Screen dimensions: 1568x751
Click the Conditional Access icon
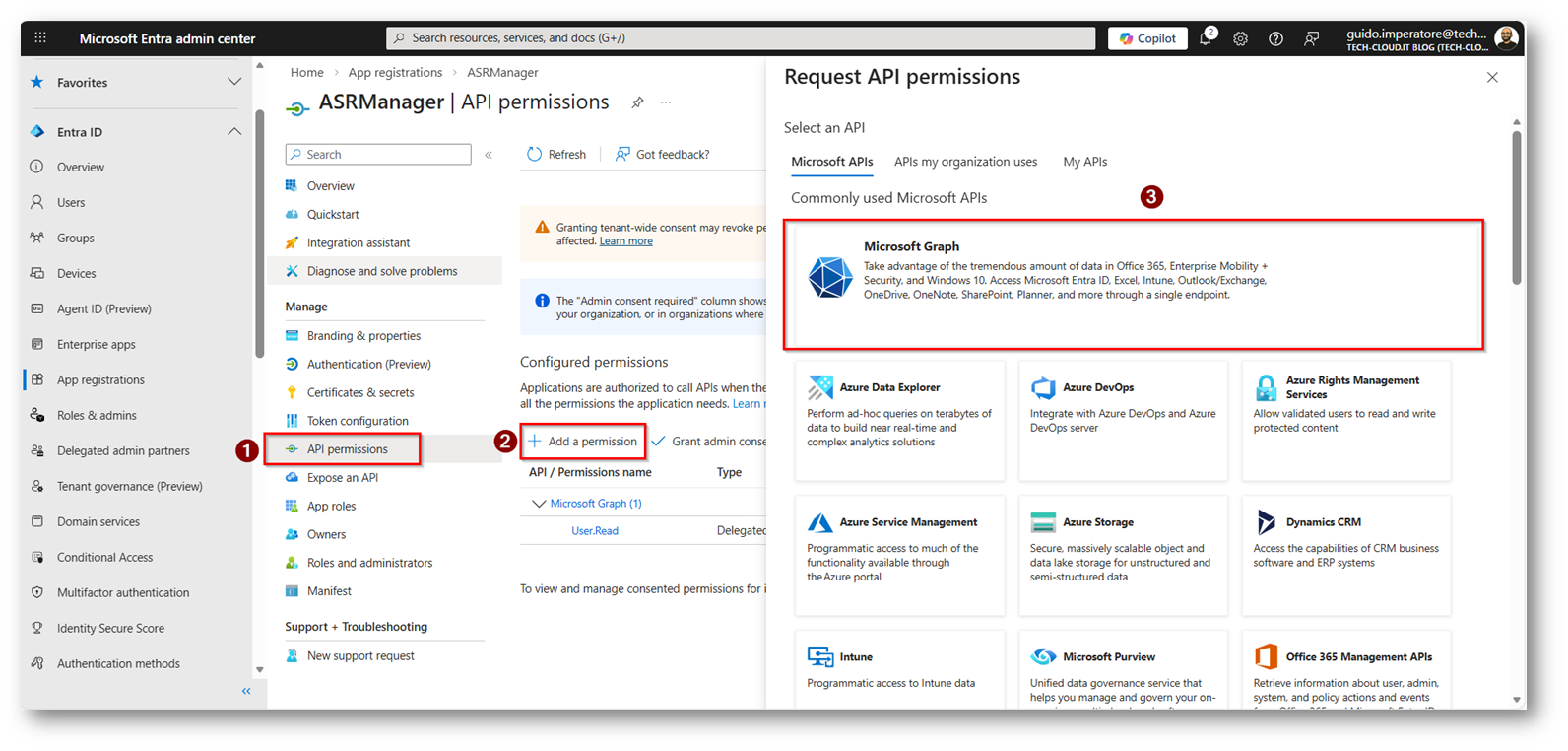coord(37,557)
